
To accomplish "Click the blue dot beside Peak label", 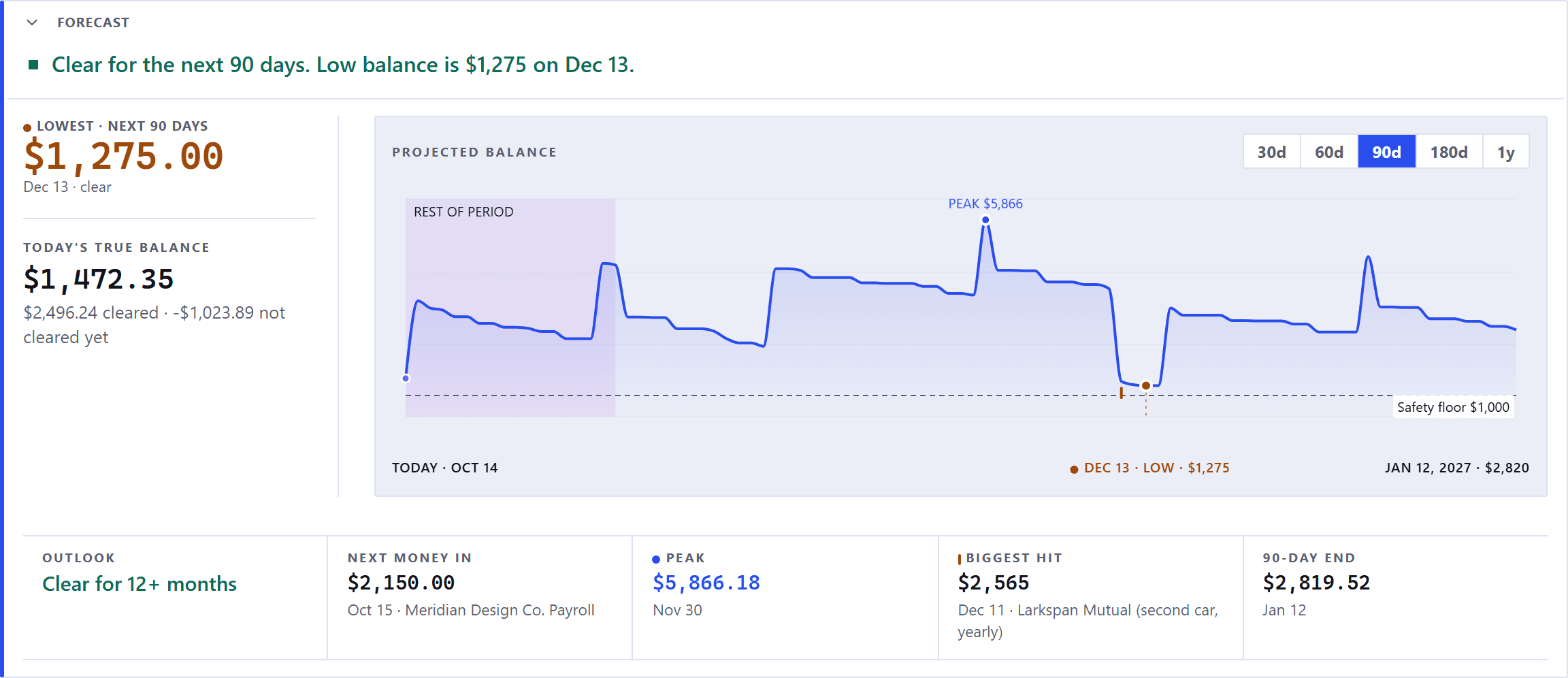I will [x=656, y=560].
